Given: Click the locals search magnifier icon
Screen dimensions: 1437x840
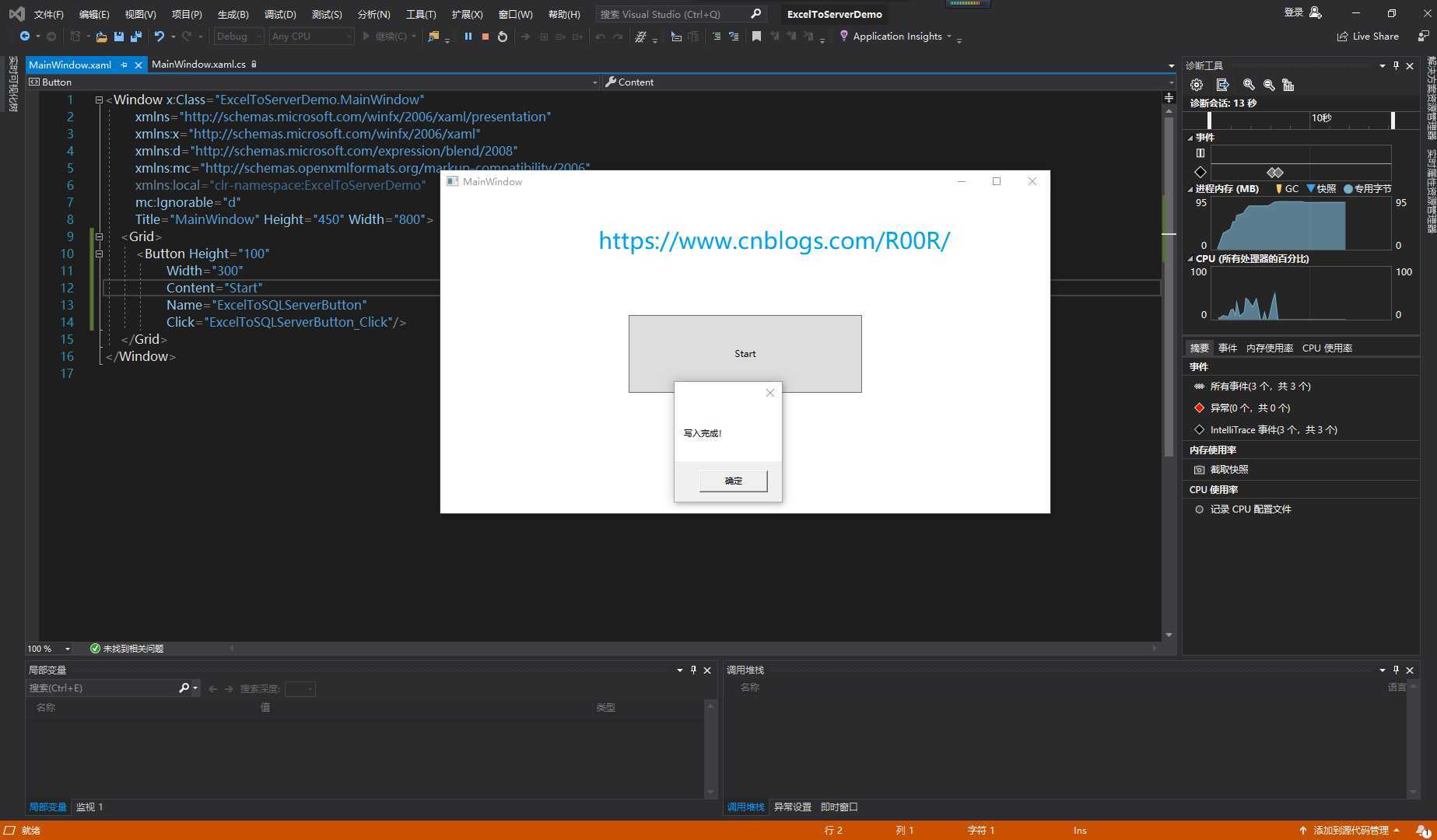Looking at the screenshot, I should [x=184, y=688].
